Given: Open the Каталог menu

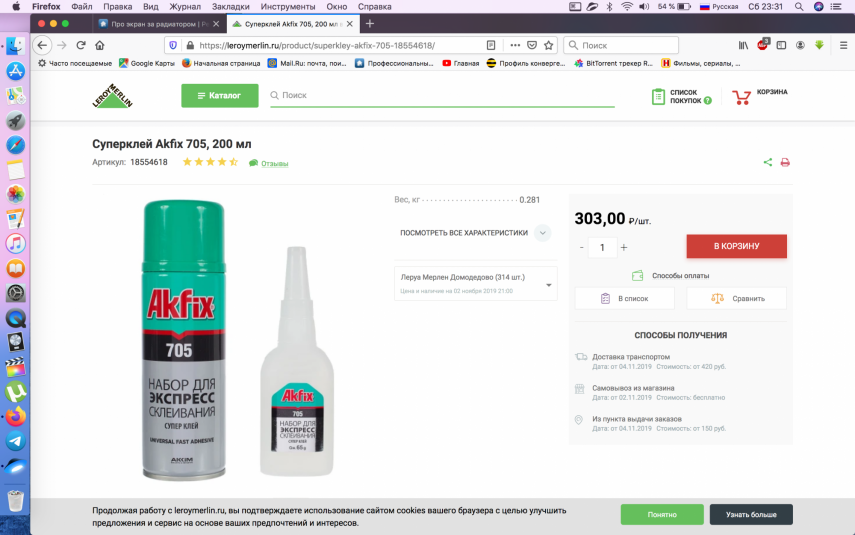Looking at the screenshot, I should (x=219, y=96).
